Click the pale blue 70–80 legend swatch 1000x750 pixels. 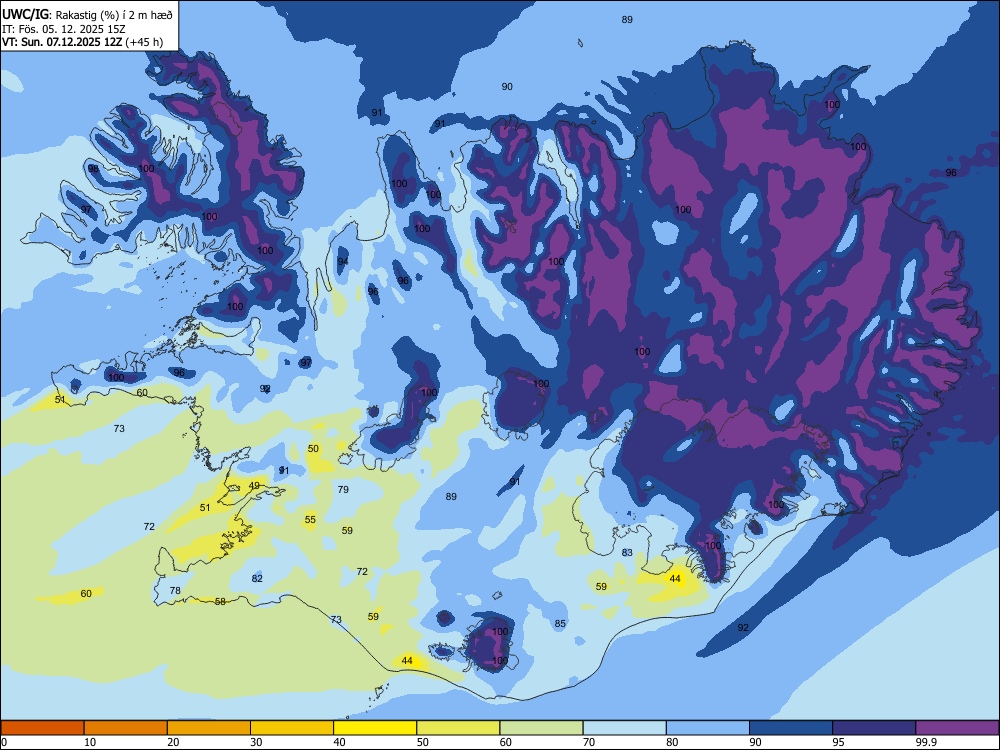(x=624, y=728)
